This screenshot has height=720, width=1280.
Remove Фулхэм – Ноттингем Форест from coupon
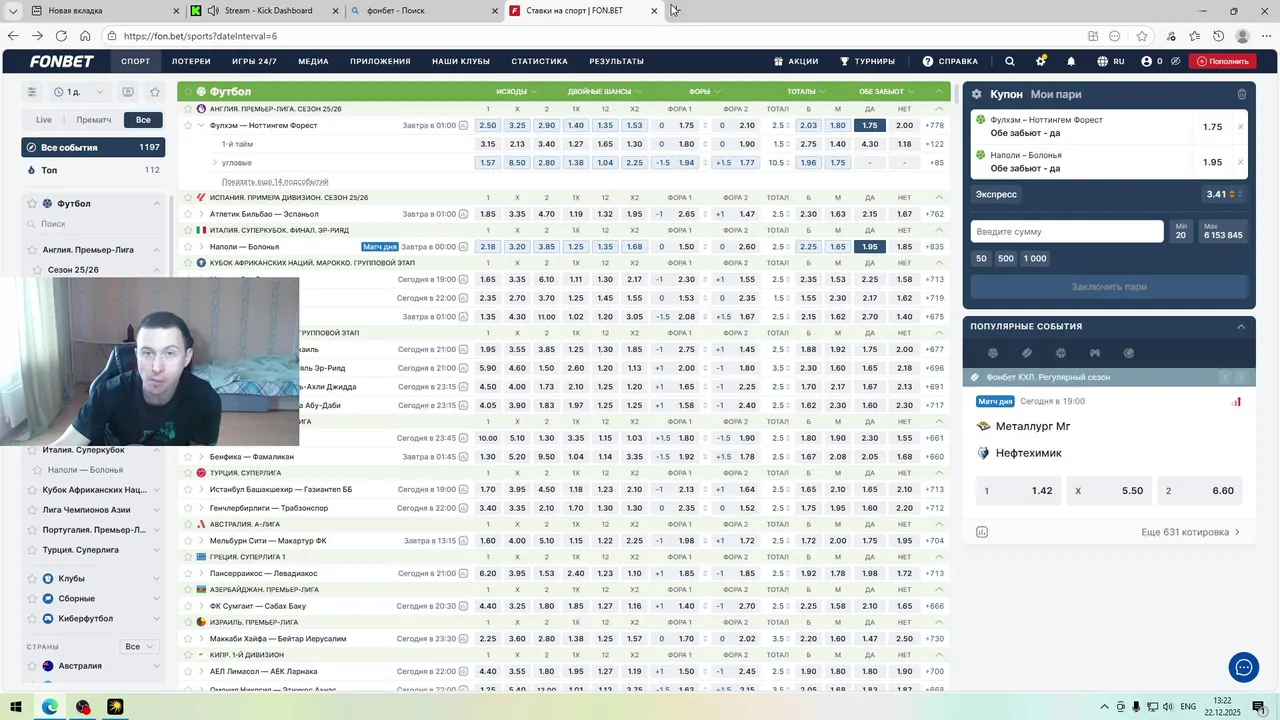1241,127
